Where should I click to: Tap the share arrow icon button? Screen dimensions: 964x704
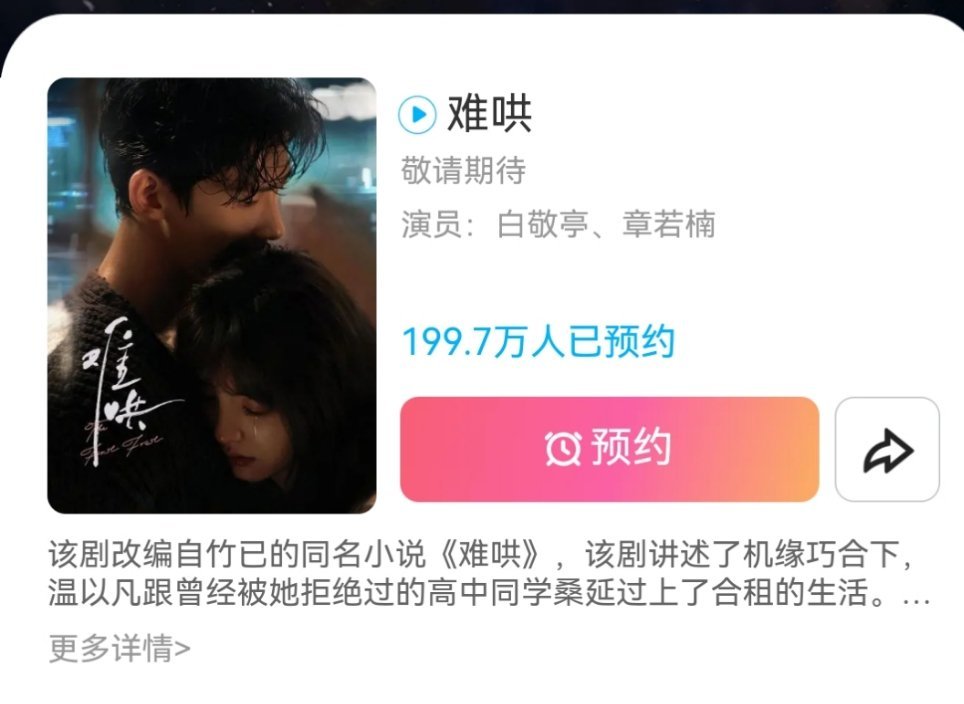coord(887,449)
